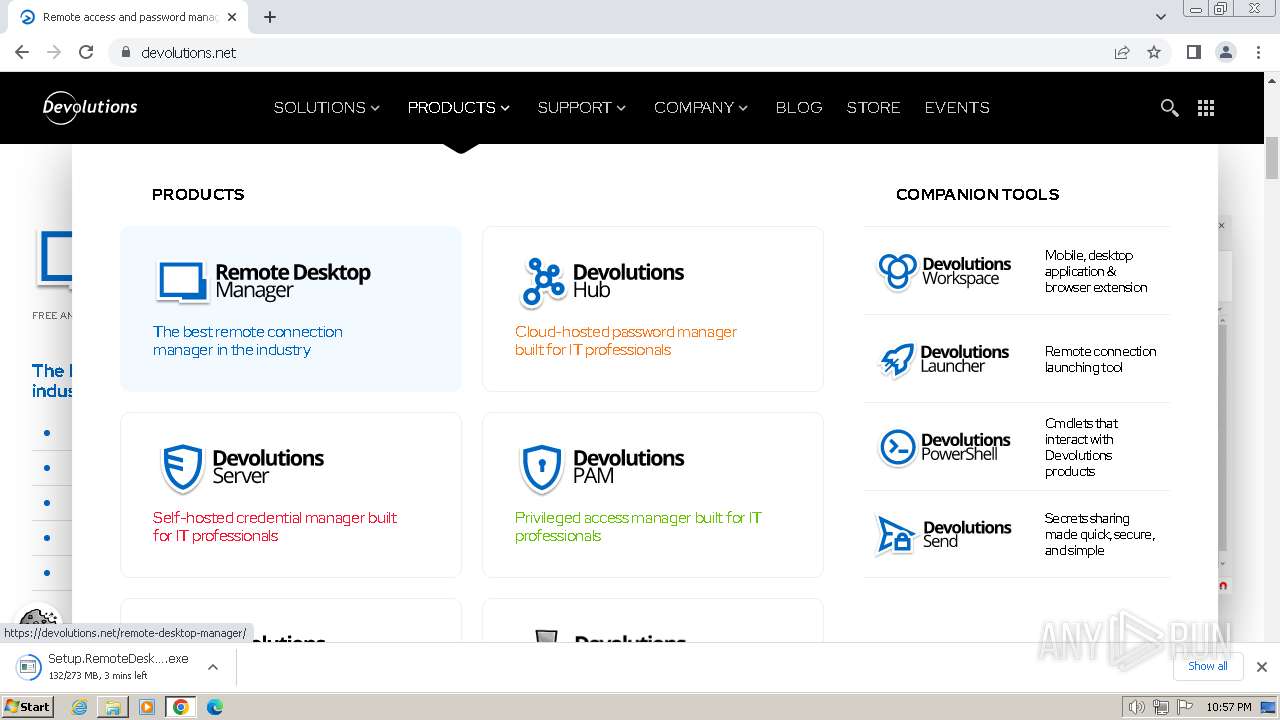Click the share page icon in address bar

click(1122, 52)
